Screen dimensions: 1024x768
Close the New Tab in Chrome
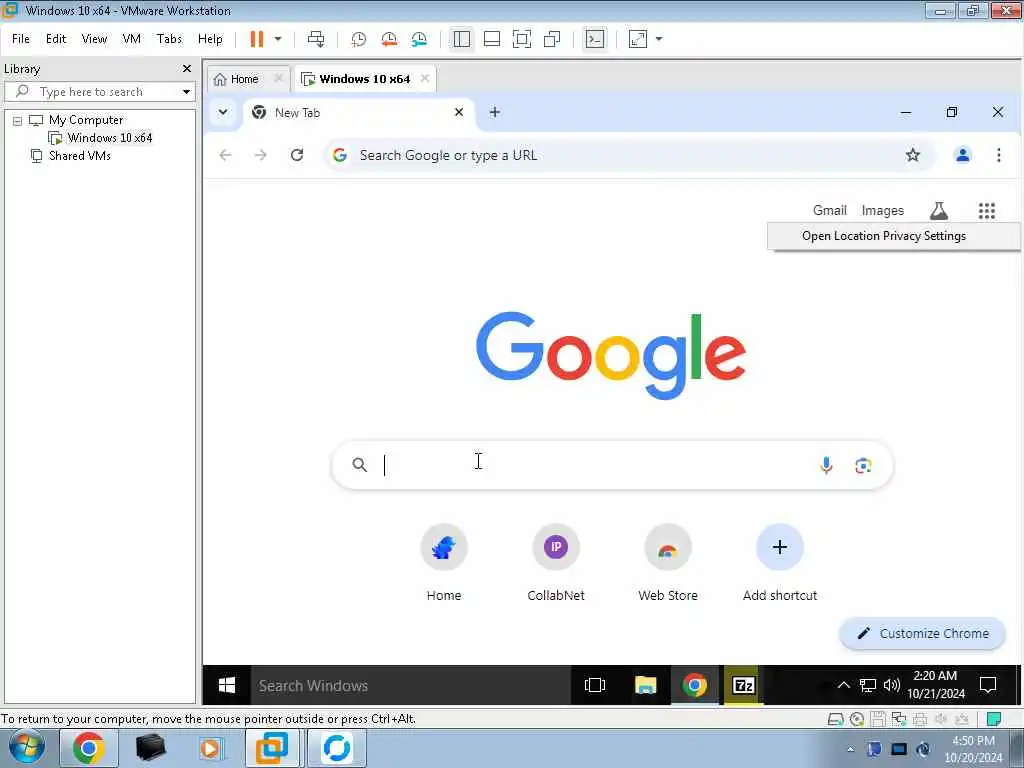pyautogui.click(x=459, y=112)
